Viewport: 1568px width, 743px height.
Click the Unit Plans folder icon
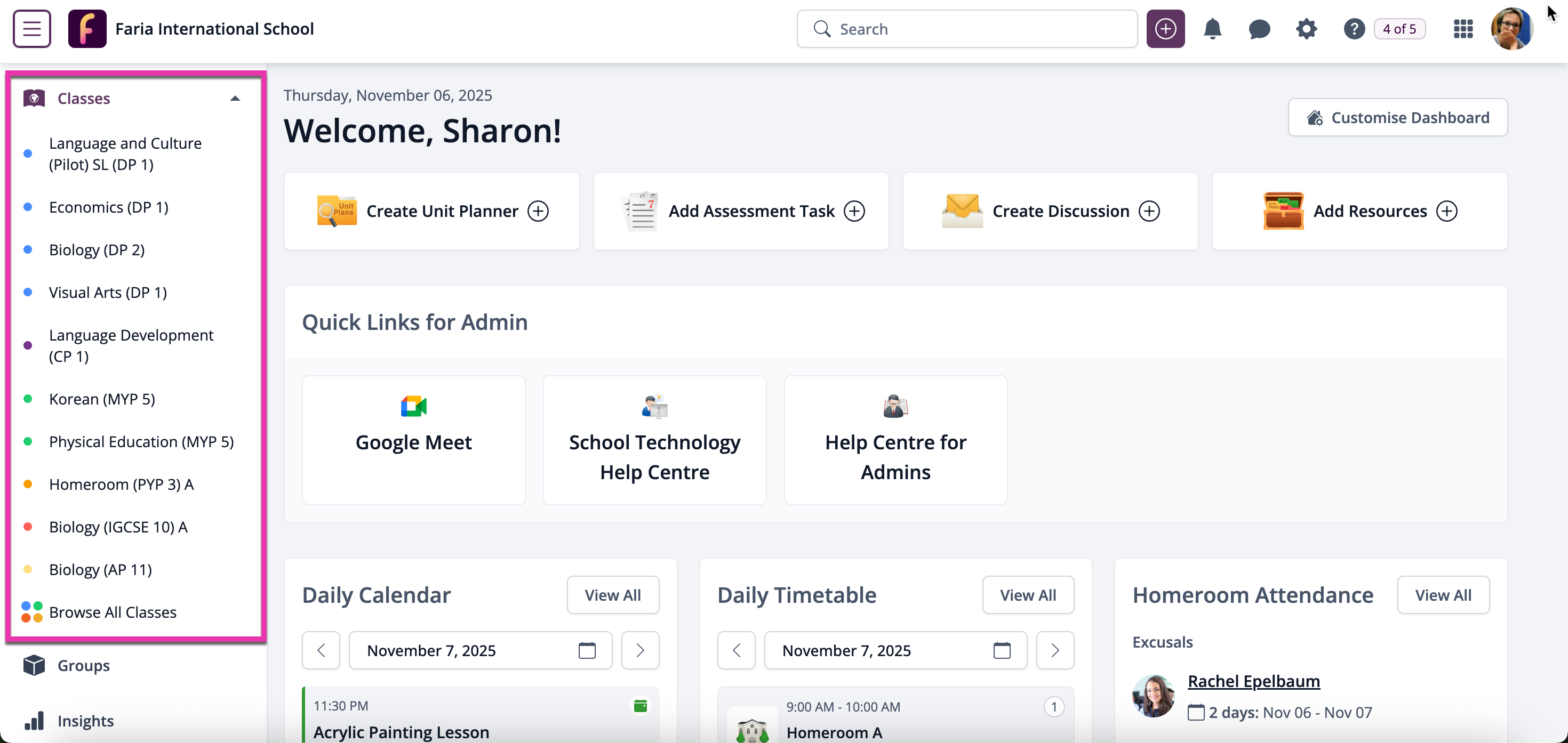tap(337, 211)
